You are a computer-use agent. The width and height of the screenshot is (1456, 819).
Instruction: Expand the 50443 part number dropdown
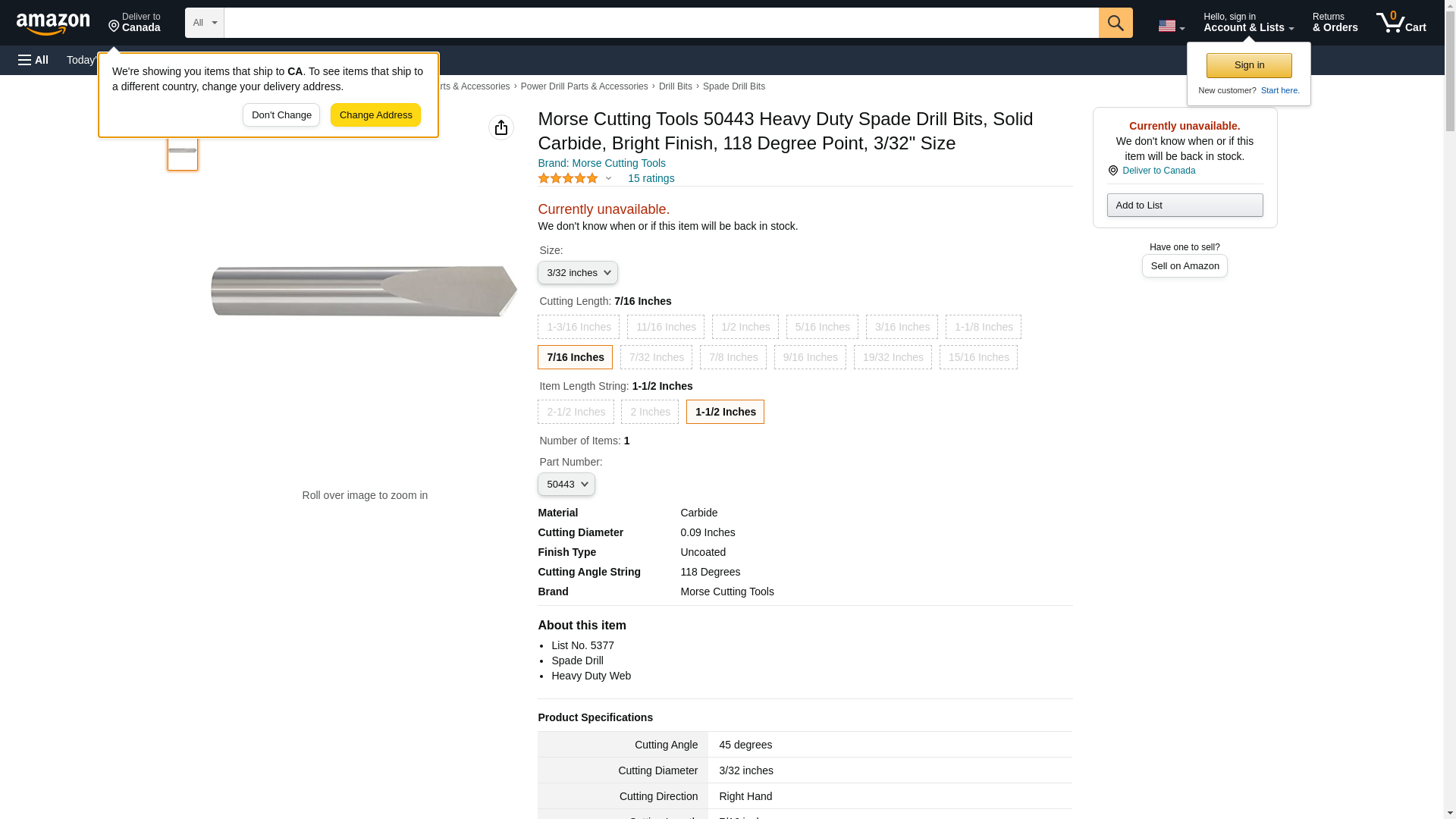pos(566,484)
